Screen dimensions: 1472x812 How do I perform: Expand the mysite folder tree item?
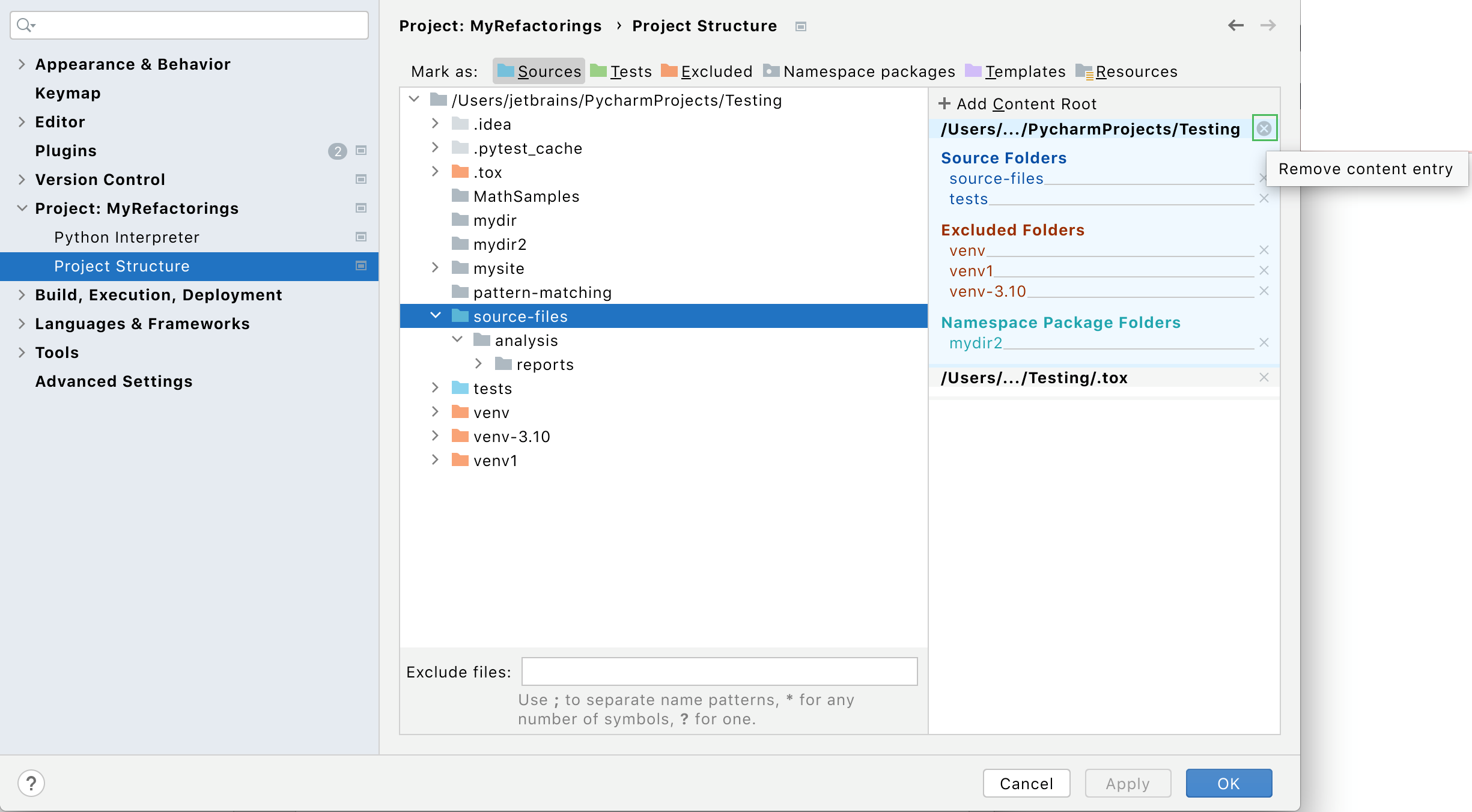[436, 268]
